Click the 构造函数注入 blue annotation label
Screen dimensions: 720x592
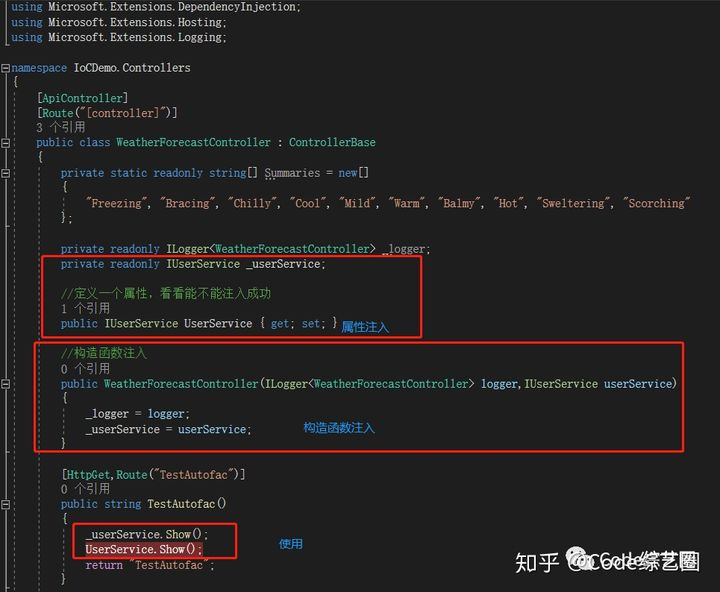point(339,428)
